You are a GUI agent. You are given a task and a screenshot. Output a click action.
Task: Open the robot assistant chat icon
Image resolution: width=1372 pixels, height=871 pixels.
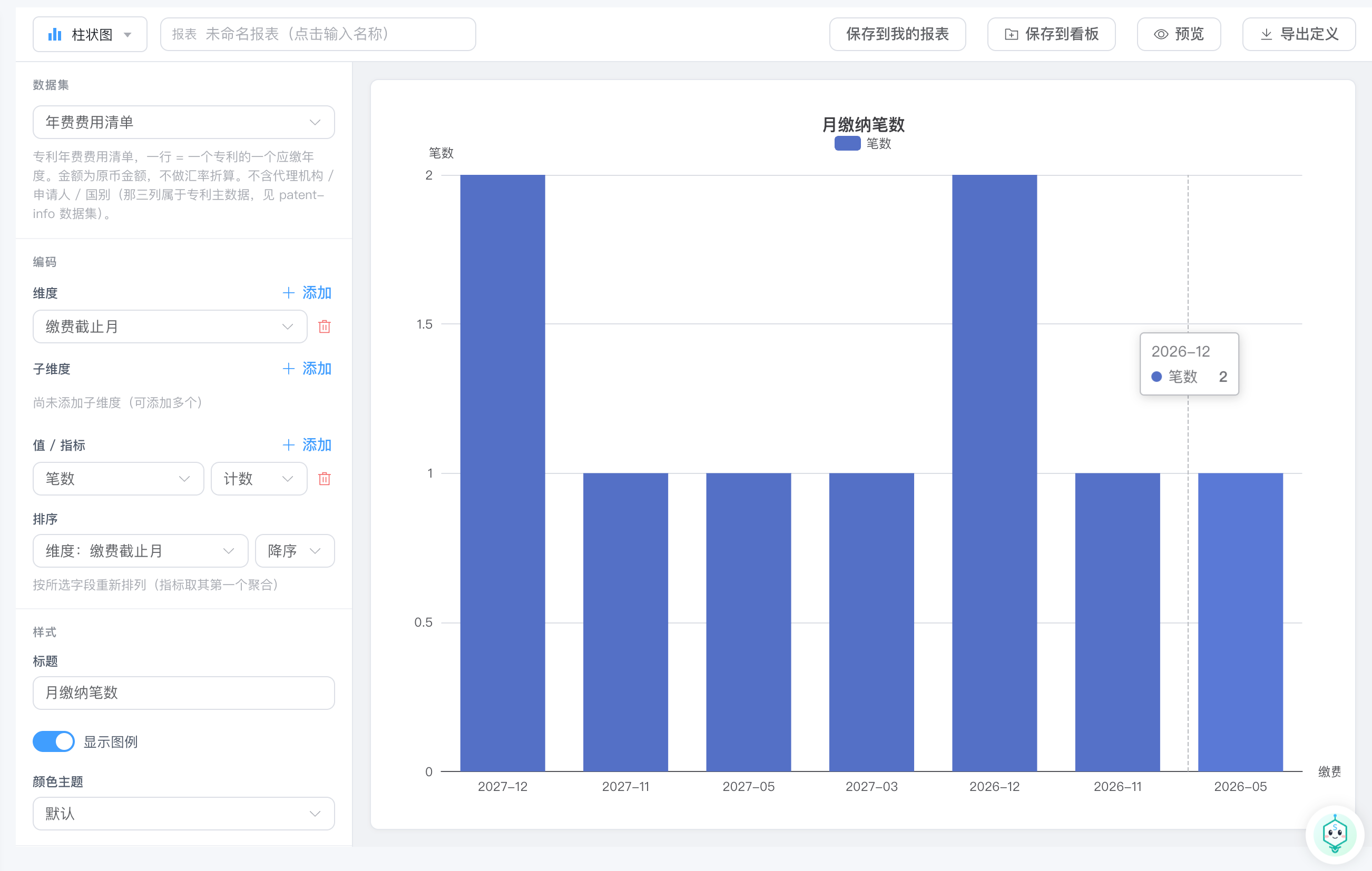1335,835
